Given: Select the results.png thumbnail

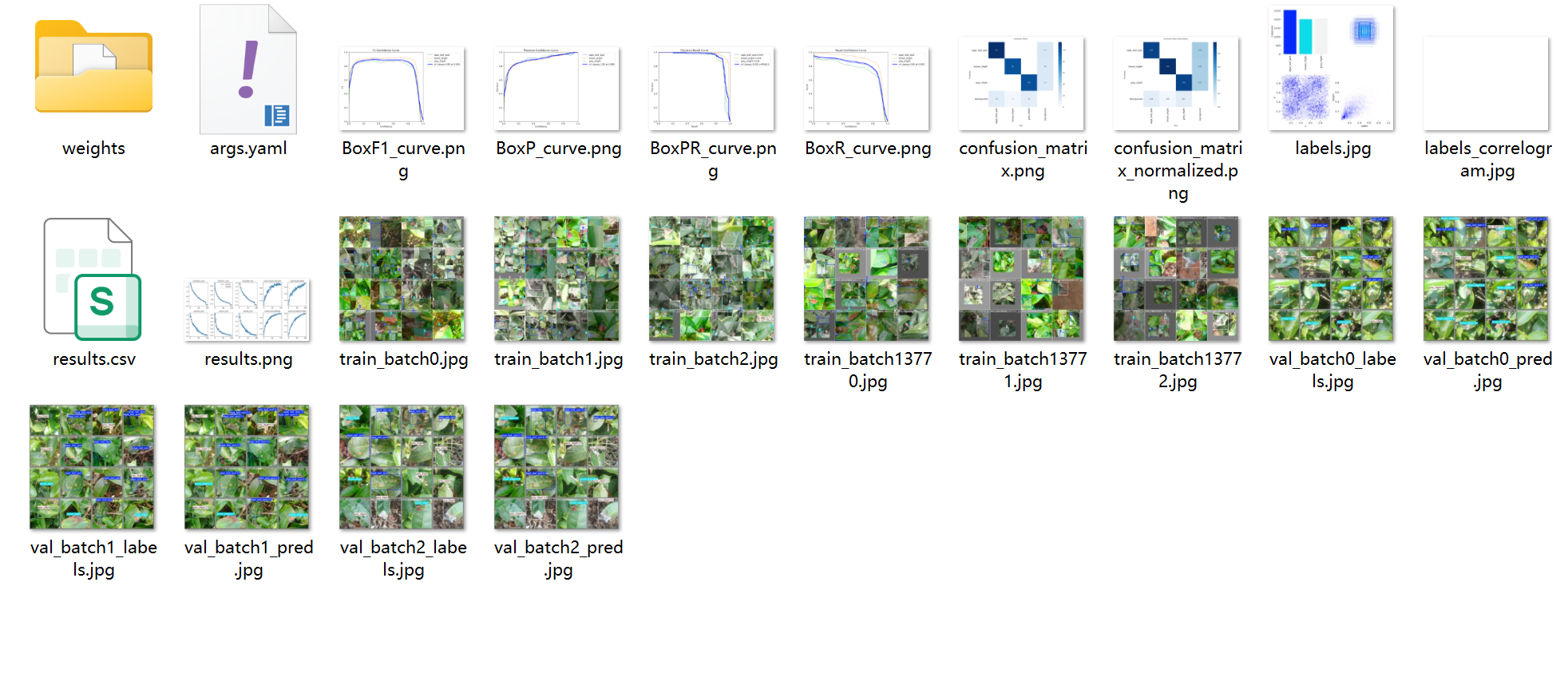Looking at the screenshot, I should click(x=247, y=310).
